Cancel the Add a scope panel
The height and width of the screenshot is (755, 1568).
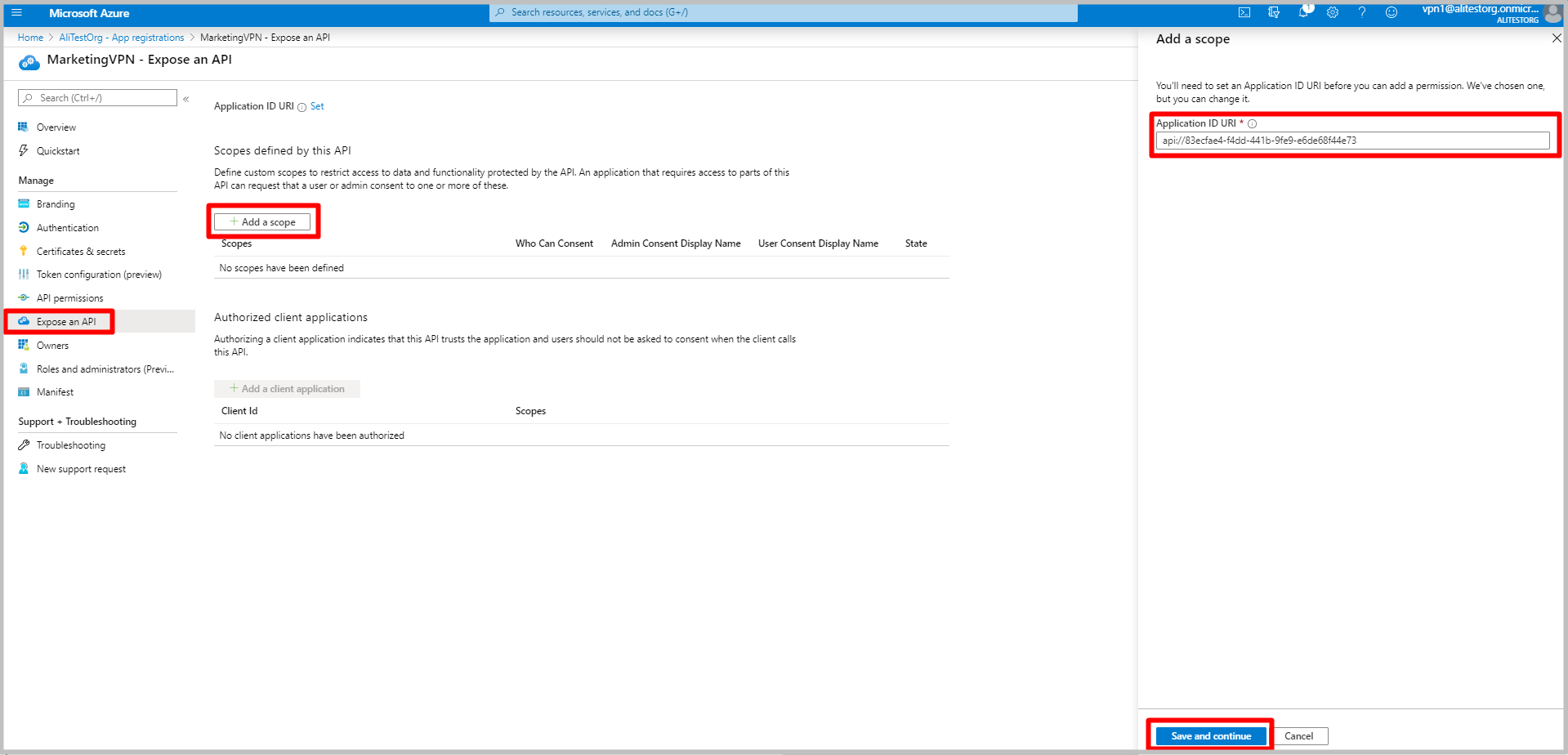point(1299,736)
